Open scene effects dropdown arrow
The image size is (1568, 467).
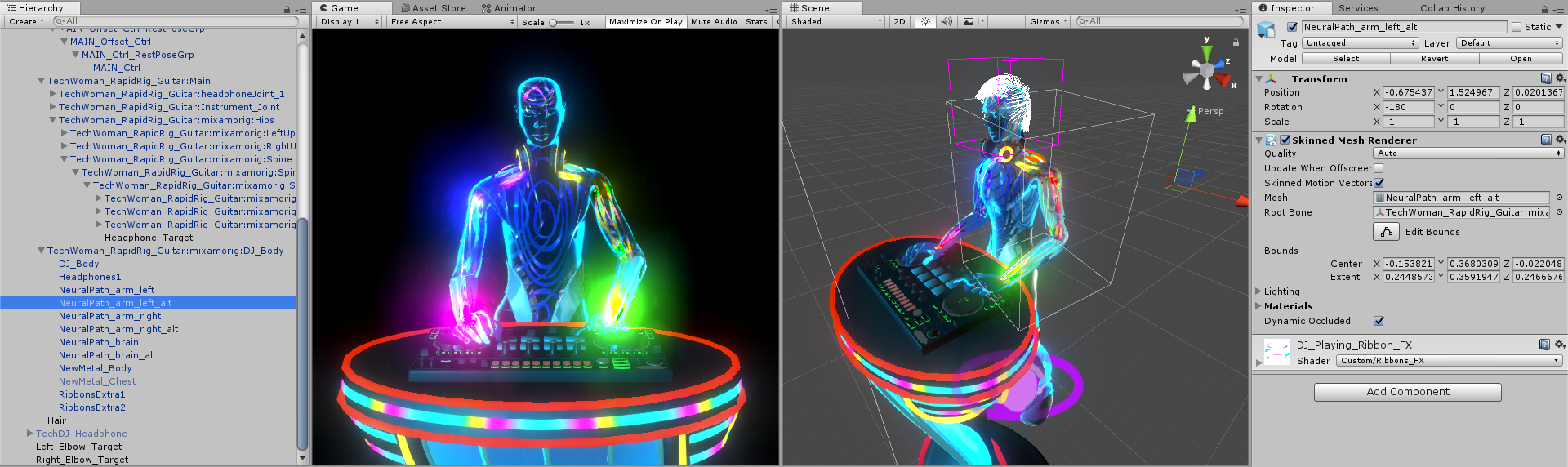(x=982, y=22)
